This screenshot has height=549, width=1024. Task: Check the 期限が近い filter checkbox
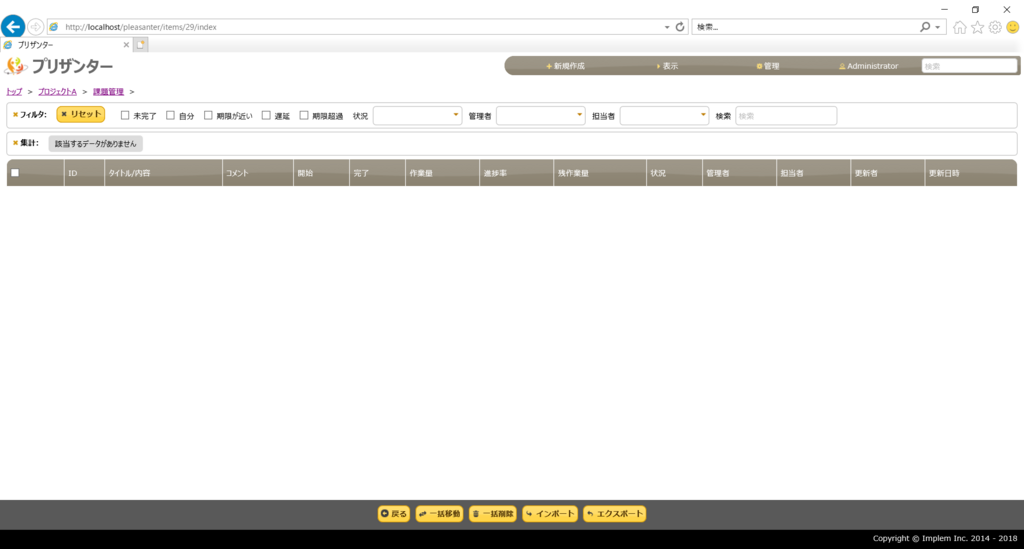[208, 116]
